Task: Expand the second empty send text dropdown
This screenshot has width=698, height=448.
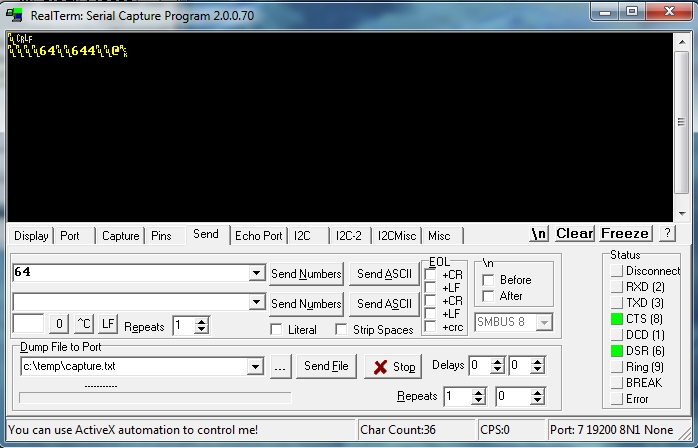Action: (257, 302)
